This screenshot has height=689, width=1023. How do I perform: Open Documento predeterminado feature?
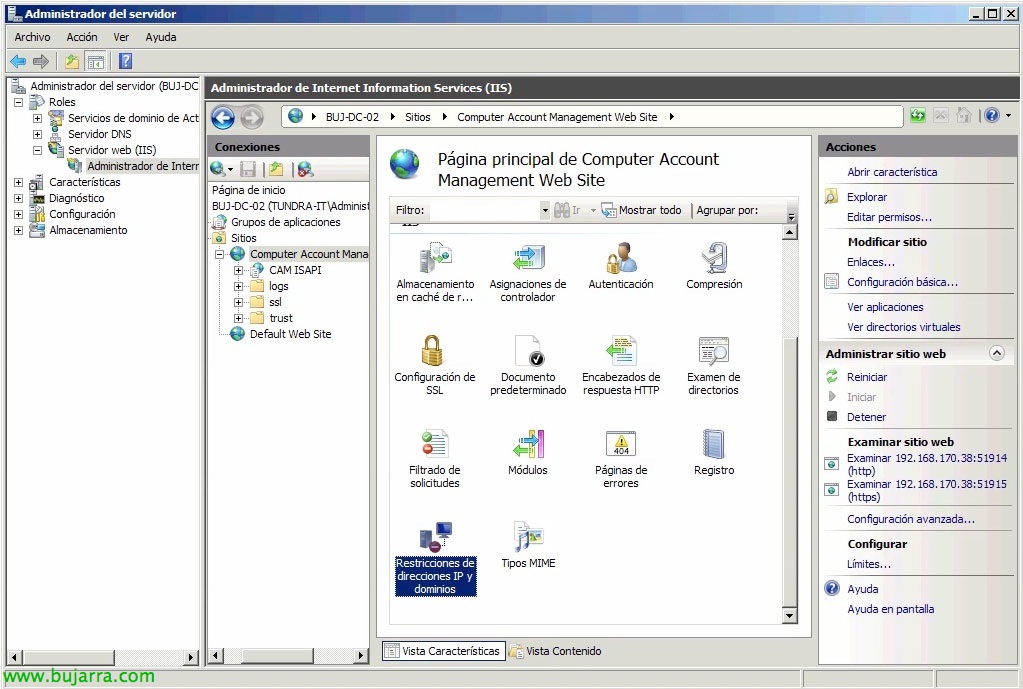click(528, 365)
